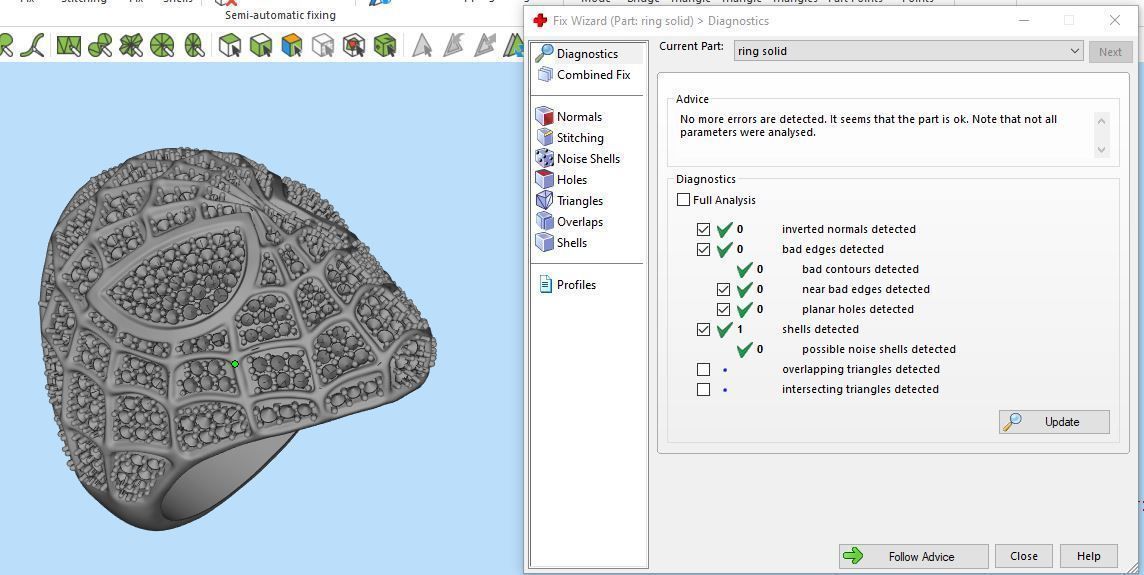1144x575 pixels.
Task: Uncheck planar holes detected checkbox
Action: coord(723,309)
